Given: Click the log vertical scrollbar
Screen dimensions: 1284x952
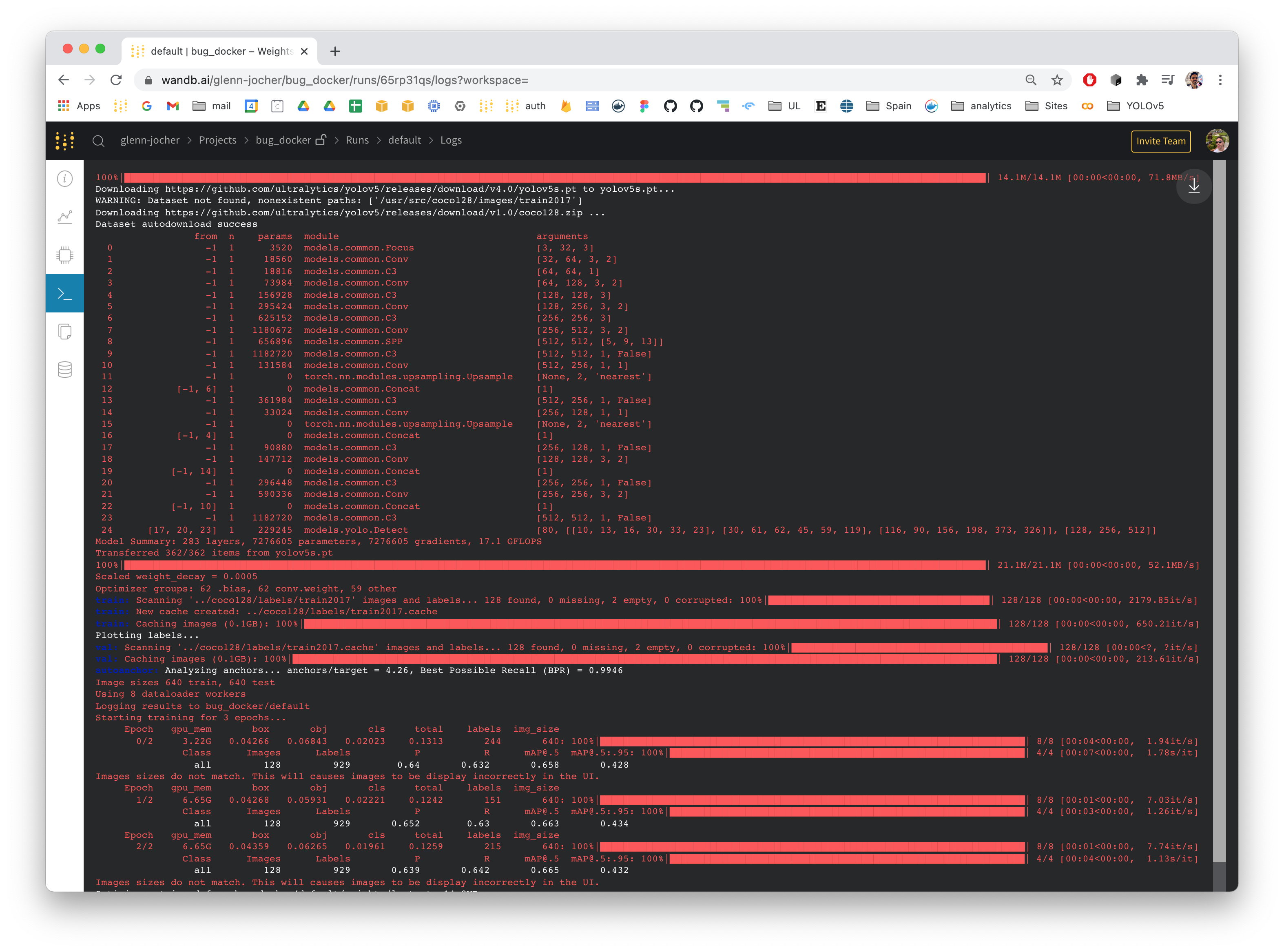Looking at the screenshot, I should (1219, 526).
